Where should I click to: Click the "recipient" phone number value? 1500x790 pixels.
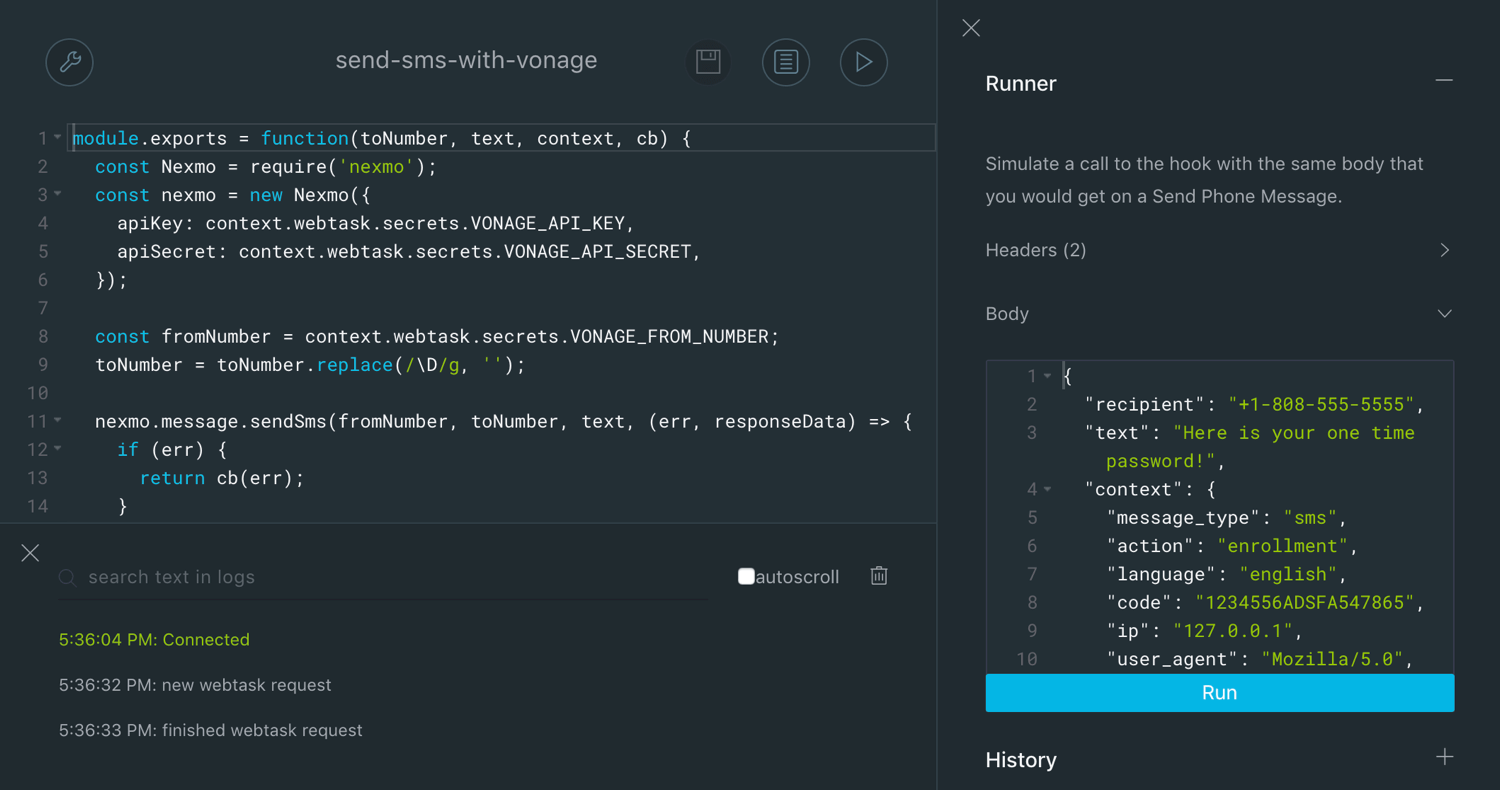[1322, 404]
